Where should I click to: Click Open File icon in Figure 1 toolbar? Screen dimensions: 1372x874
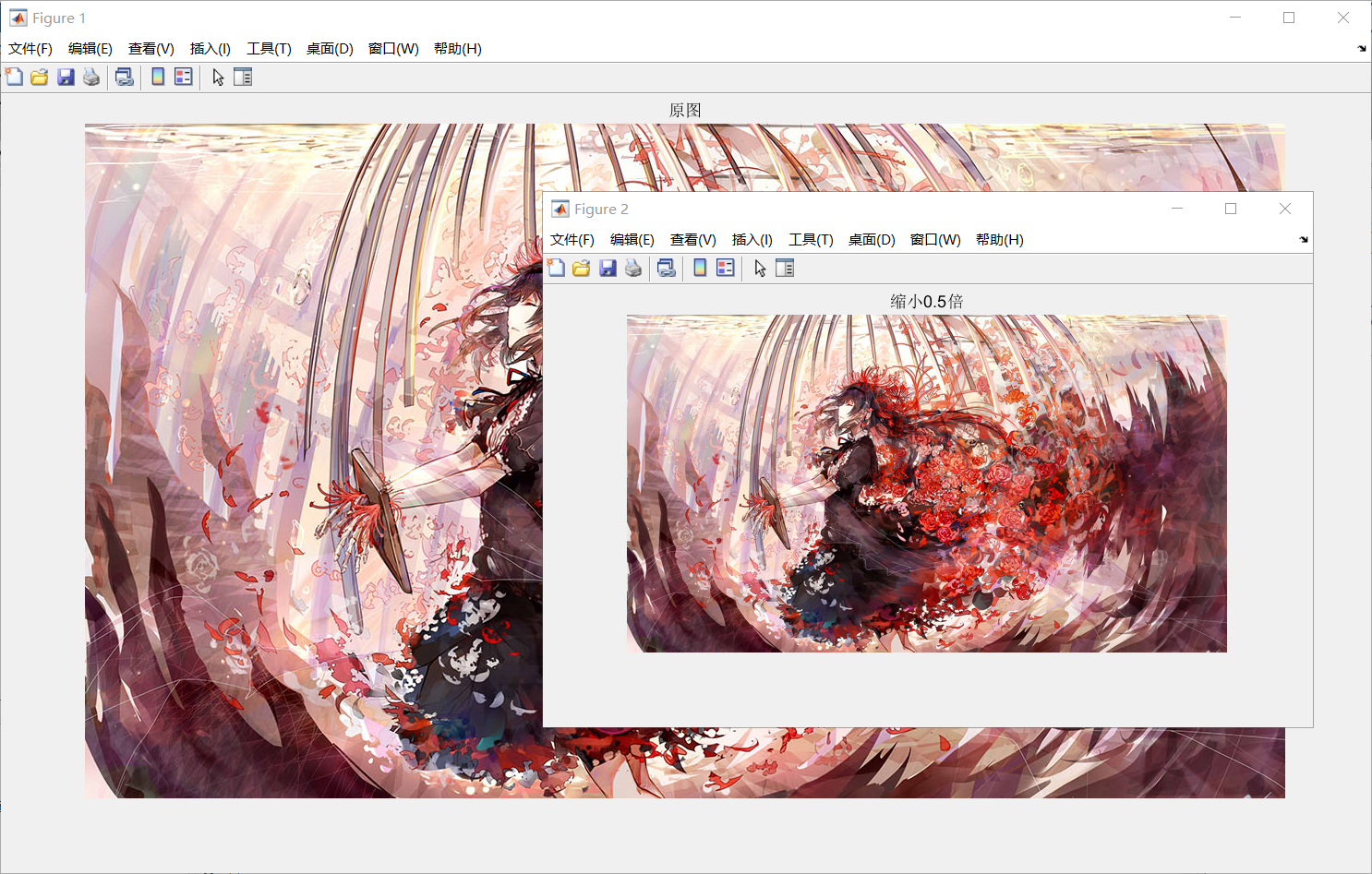pyautogui.click(x=40, y=77)
